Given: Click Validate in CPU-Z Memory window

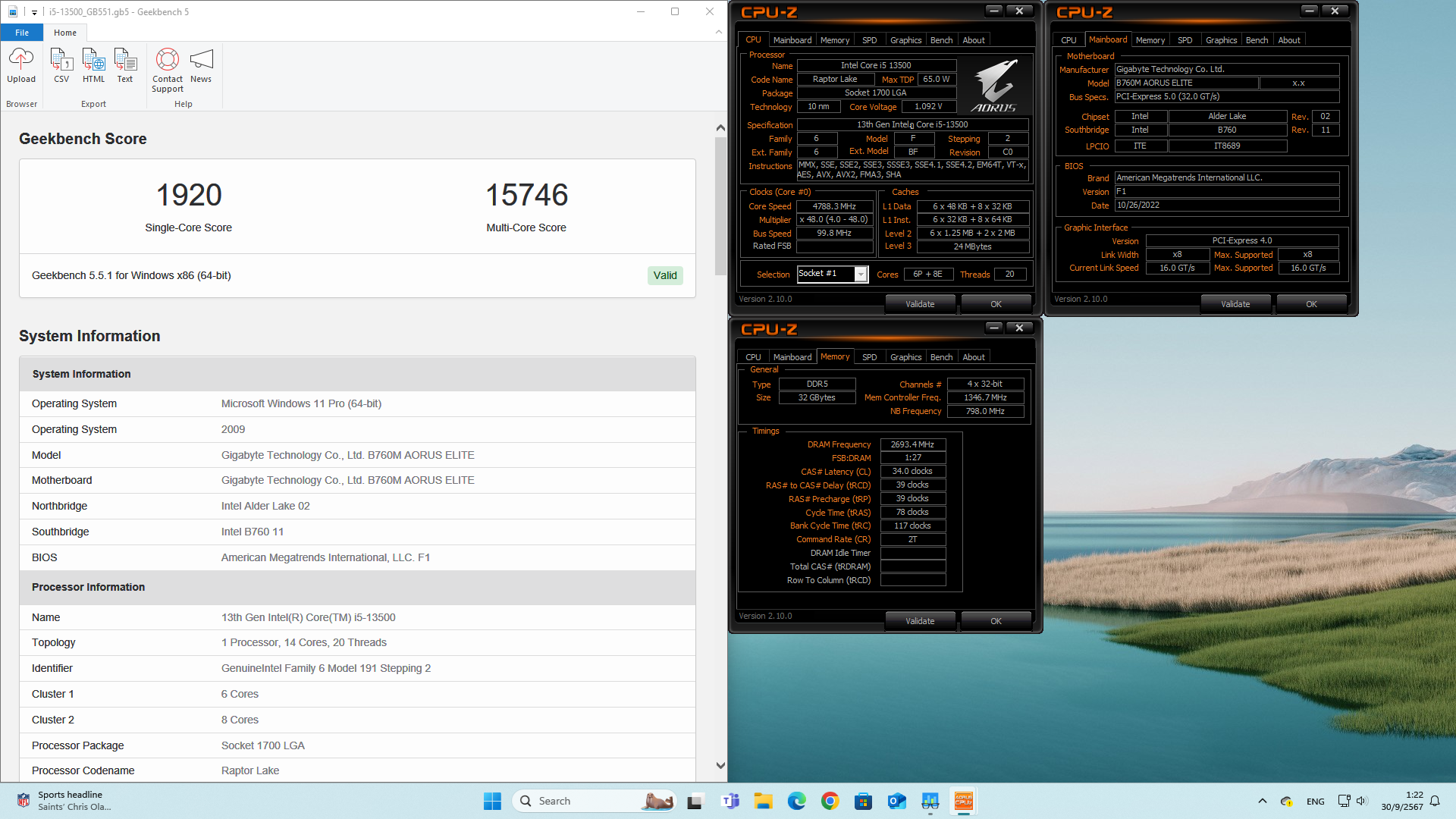Looking at the screenshot, I should click(x=920, y=621).
